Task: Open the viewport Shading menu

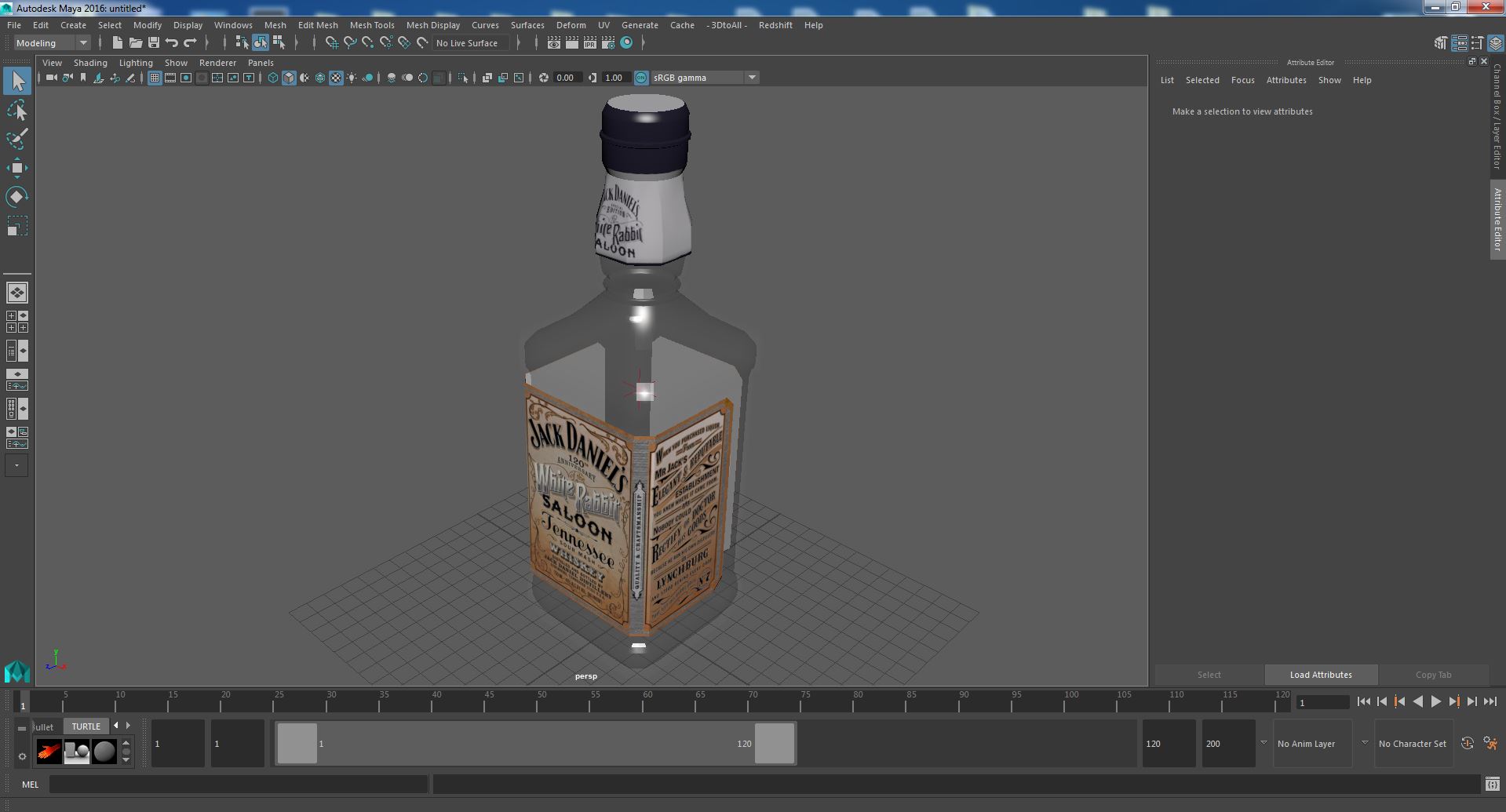Action: pos(90,63)
